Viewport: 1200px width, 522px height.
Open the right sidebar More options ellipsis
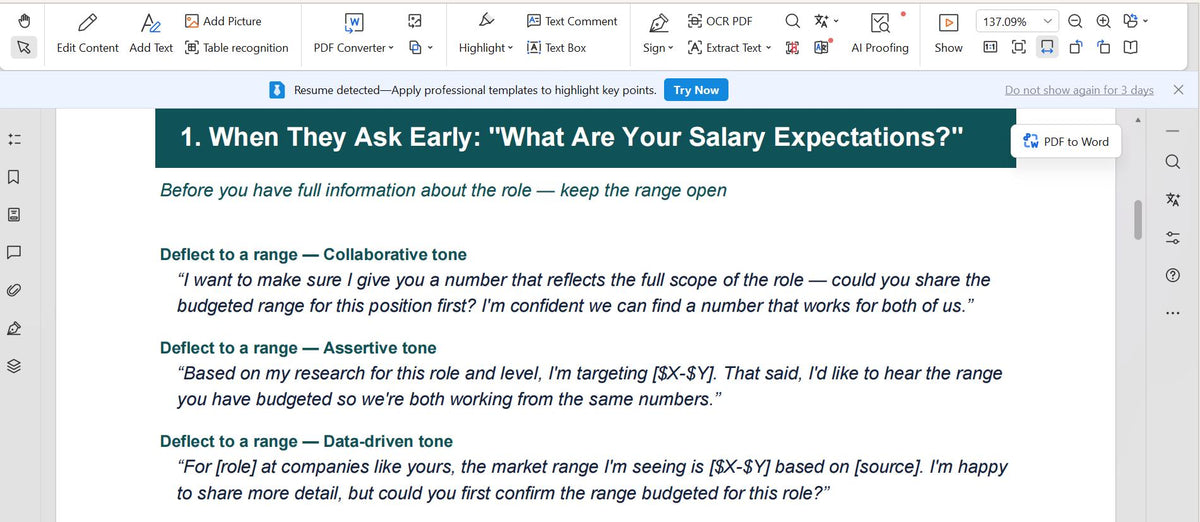(1172, 314)
